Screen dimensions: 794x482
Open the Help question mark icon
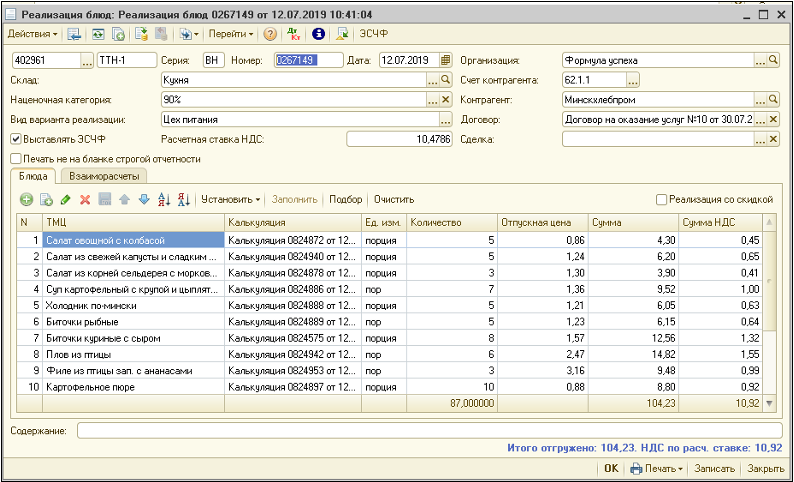270,34
